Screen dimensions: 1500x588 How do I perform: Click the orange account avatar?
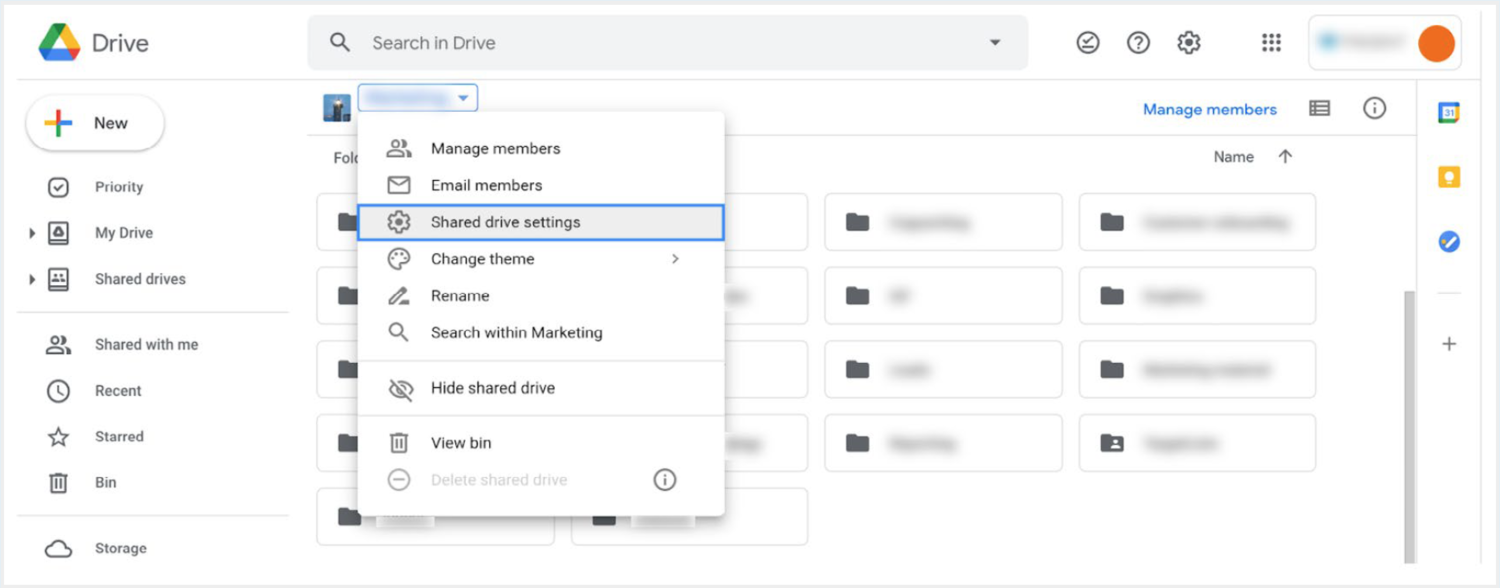coord(1436,43)
